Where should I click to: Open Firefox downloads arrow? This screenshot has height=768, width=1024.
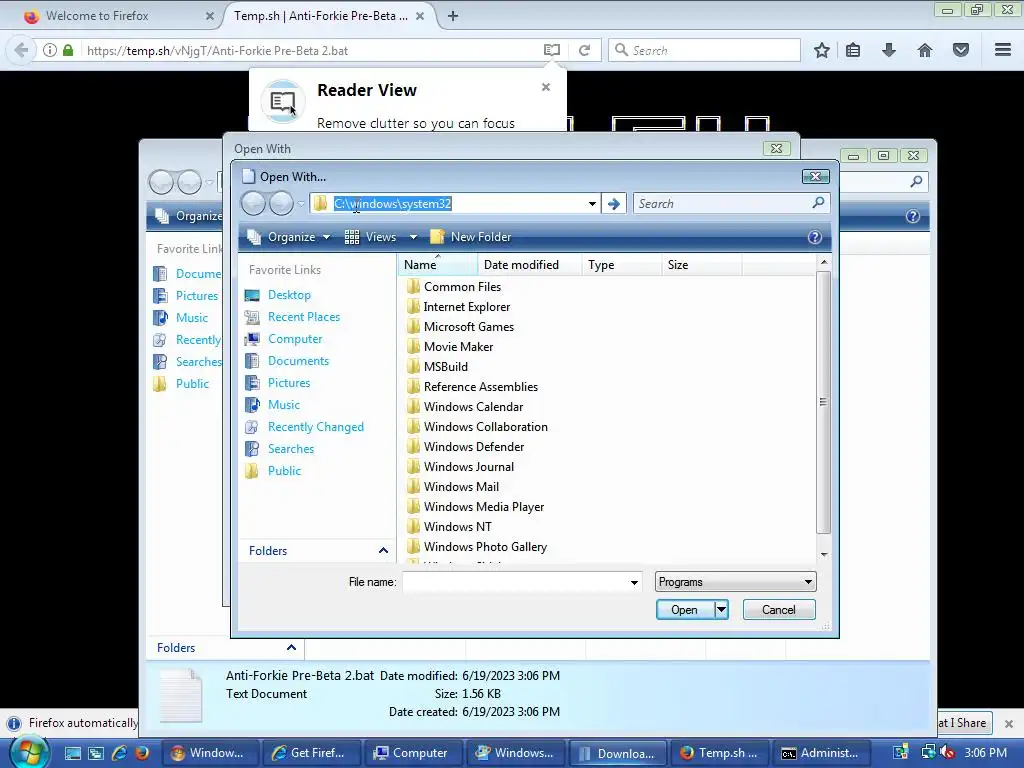(x=888, y=50)
